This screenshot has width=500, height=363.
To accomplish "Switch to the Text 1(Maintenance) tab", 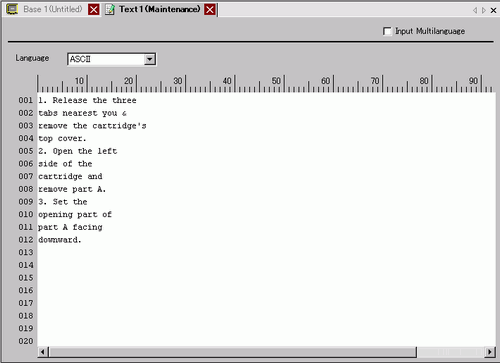I will click(x=160, y=9).
